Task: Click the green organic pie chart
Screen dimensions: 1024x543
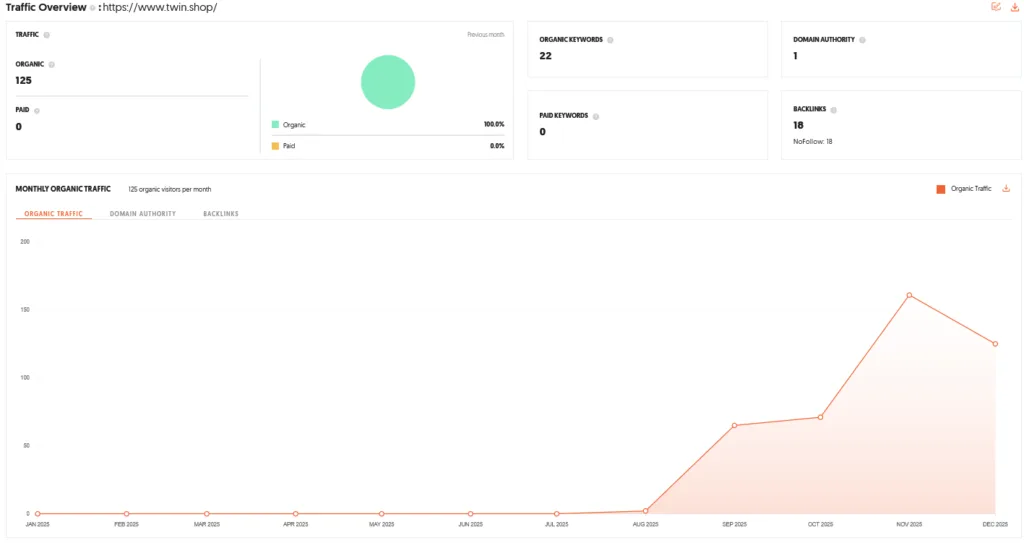Action: (x=388, y=82)
